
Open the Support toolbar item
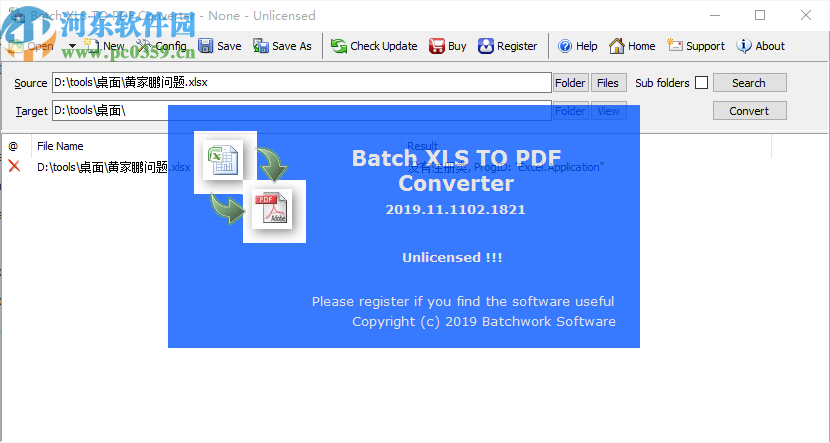(x=696, y=46)
